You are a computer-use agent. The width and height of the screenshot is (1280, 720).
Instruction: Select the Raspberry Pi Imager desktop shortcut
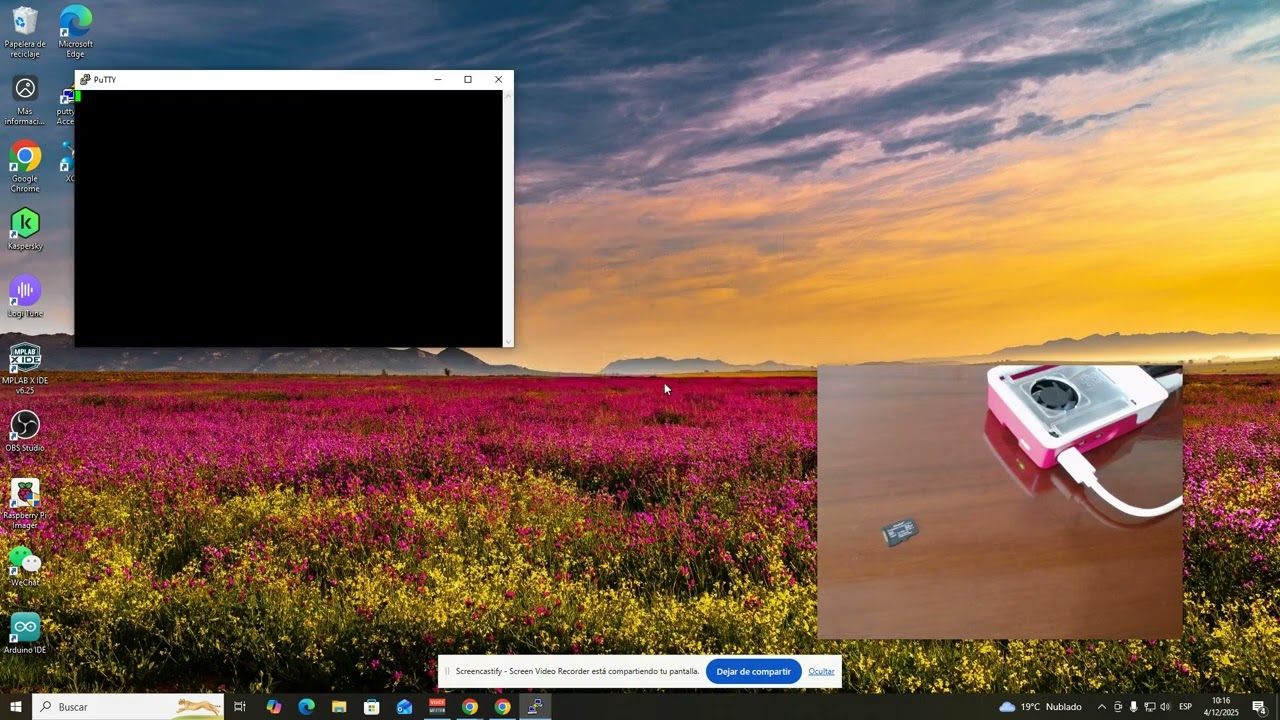[x=25, y=504]
